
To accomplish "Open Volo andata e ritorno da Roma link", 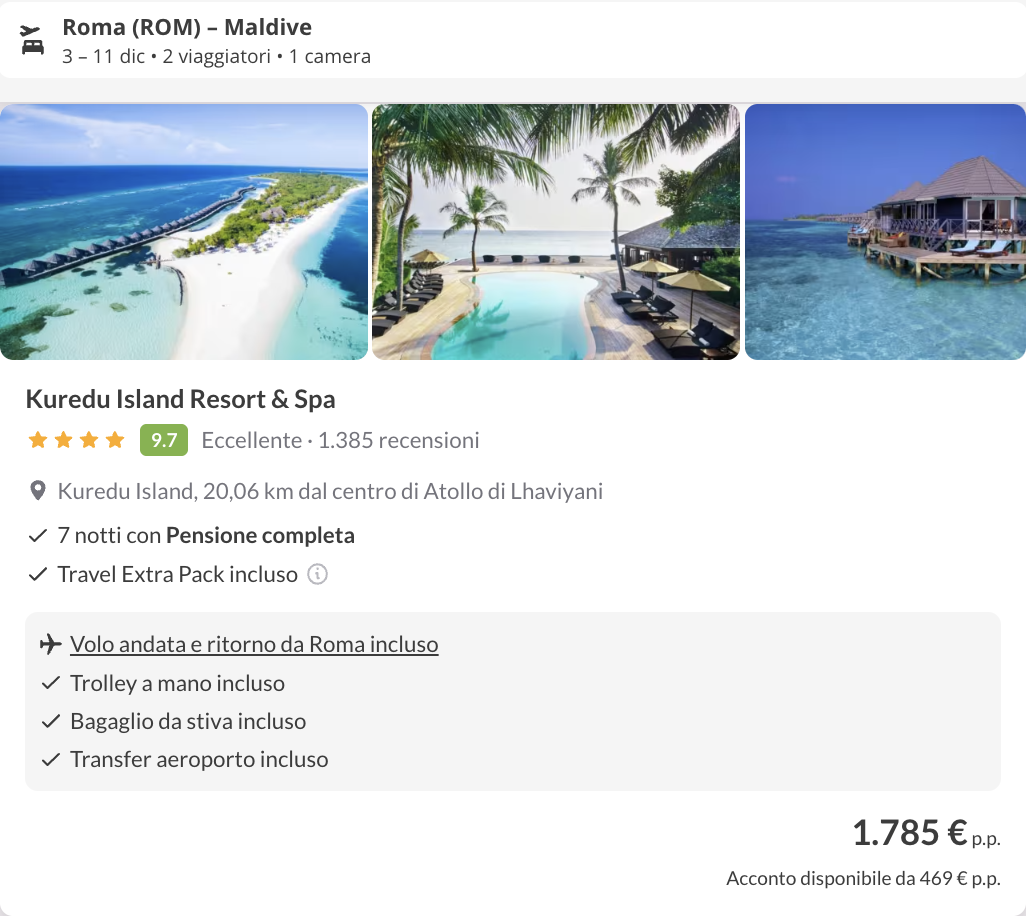I will coord(254,644).
